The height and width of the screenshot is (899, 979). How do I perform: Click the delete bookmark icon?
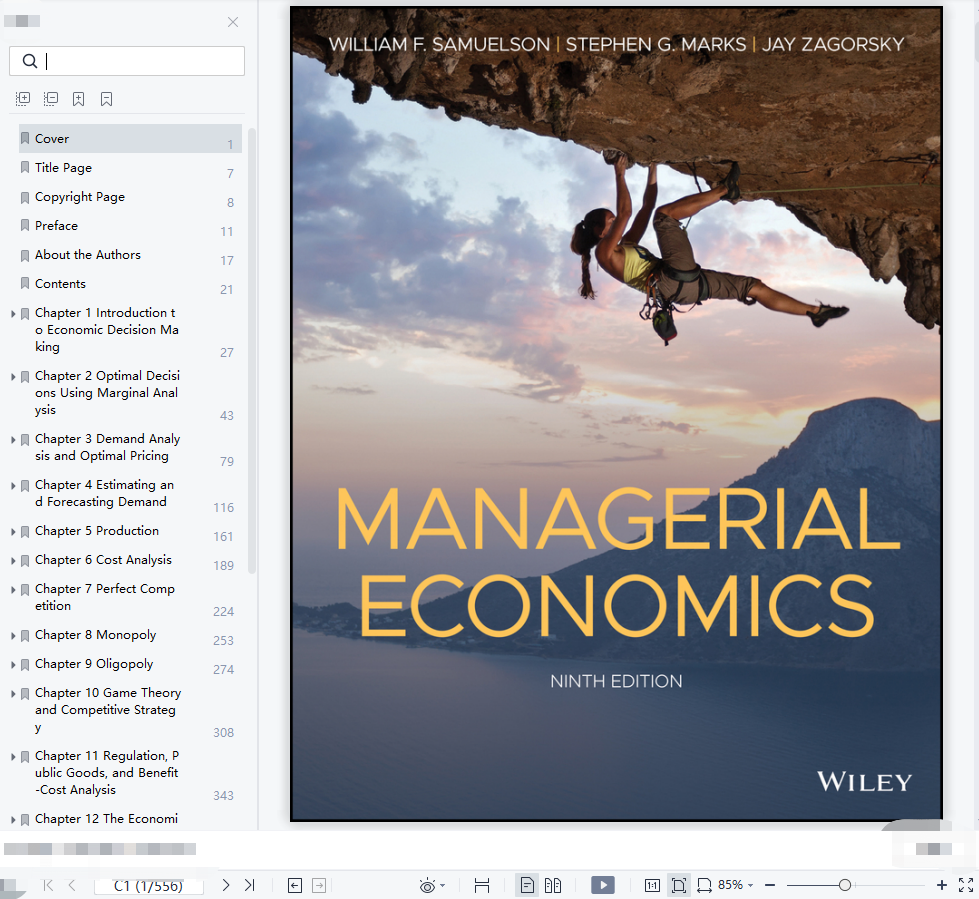(x=107, y=99)
